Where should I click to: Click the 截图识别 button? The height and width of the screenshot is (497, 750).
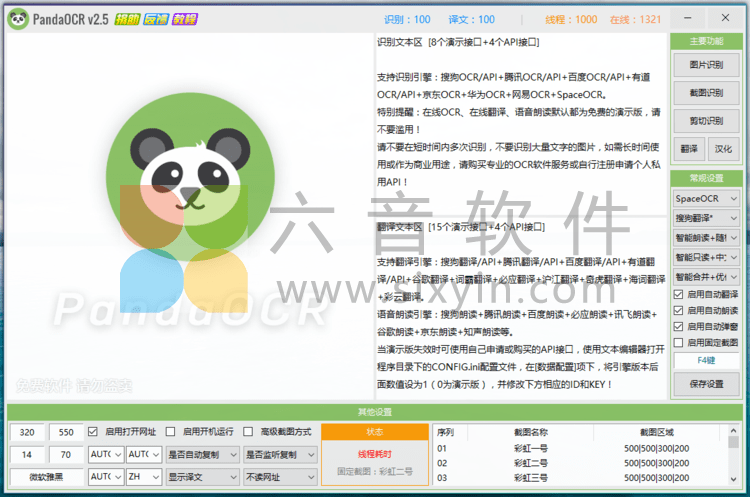(x=706, y=93)
